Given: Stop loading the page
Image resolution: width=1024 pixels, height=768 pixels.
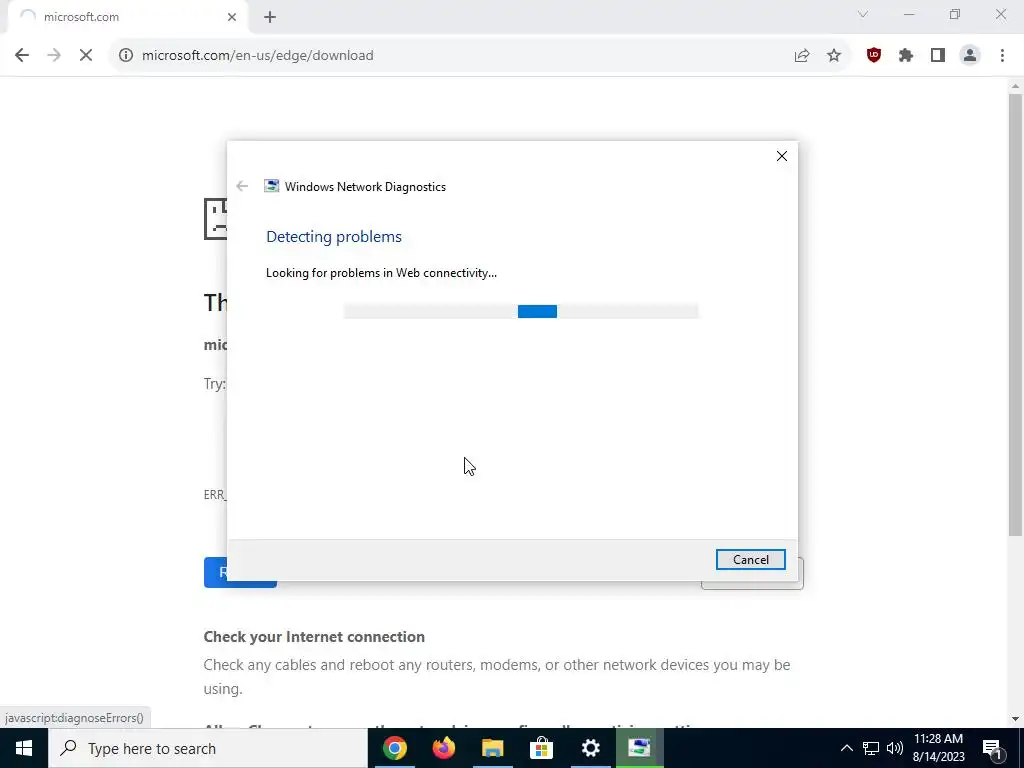Looking at the screenshot, I should pos(86,56).
